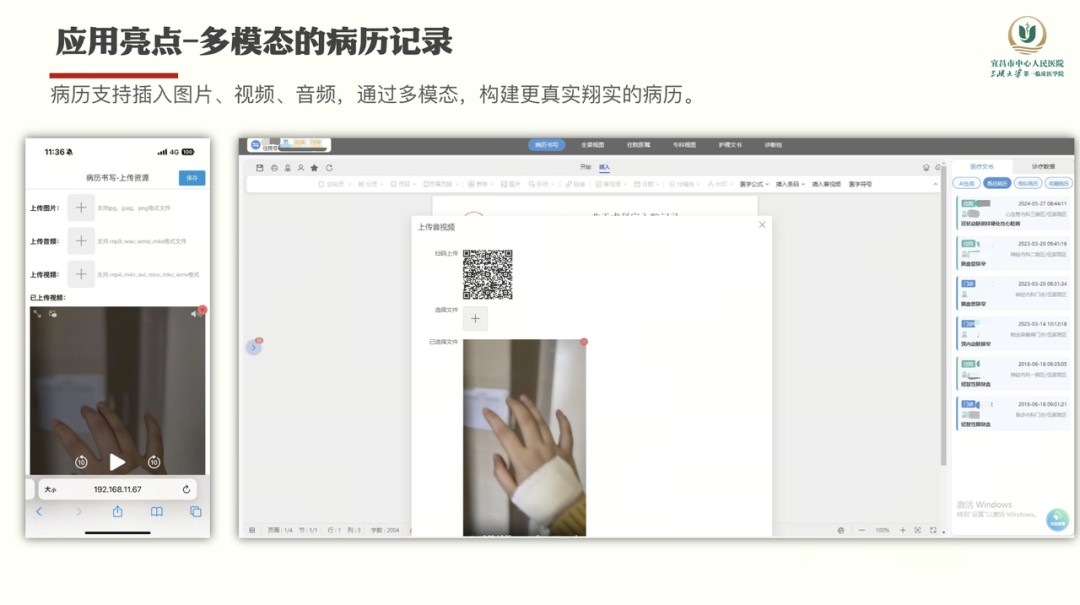The image size is (1080, 605).
Task: Open the record dated 2024-05-27 08:44:11
Action: tap(1013, 213)
